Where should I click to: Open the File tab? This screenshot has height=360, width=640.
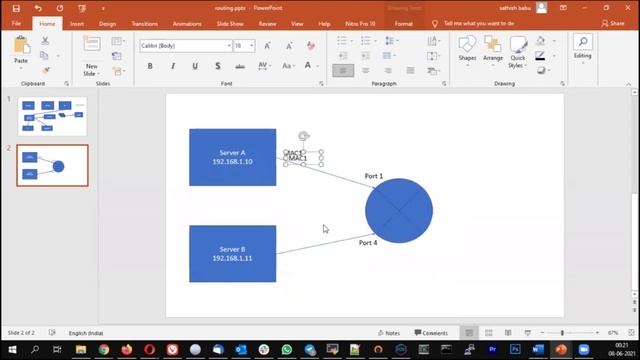16,24
